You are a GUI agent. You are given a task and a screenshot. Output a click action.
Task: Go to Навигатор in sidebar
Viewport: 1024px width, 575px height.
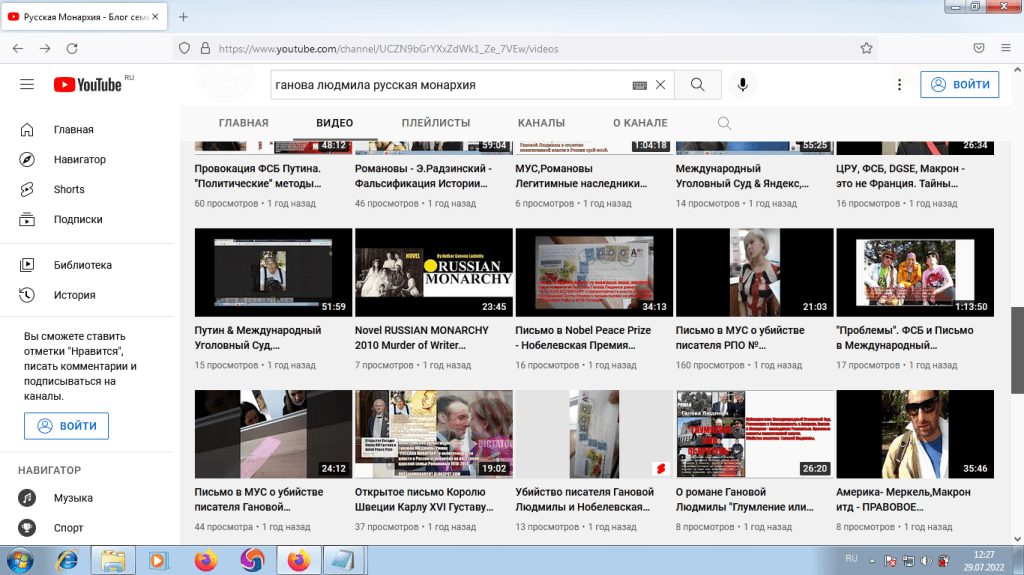pos(79,159)
